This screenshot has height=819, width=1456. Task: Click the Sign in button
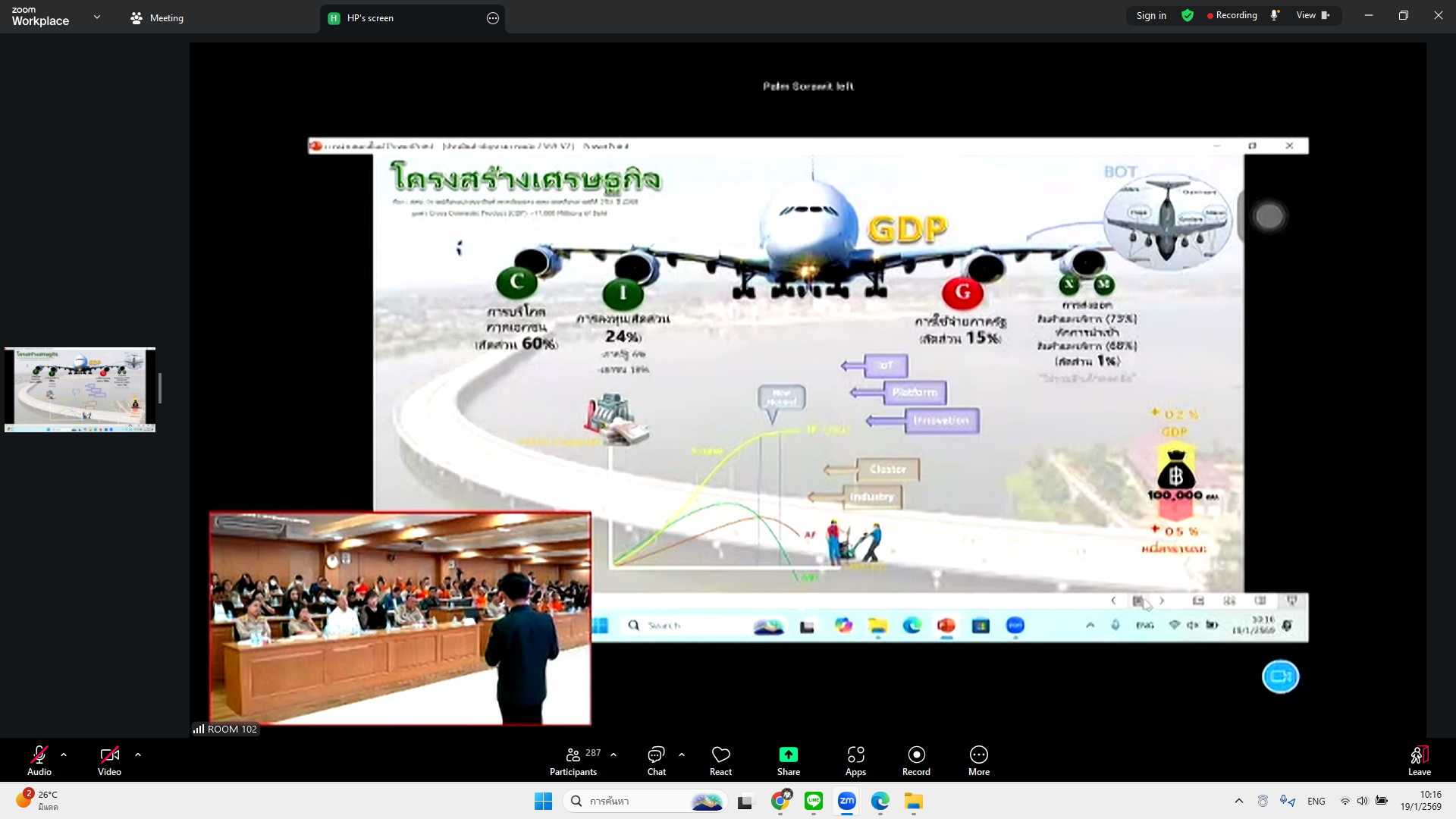tap(1150, 15)
